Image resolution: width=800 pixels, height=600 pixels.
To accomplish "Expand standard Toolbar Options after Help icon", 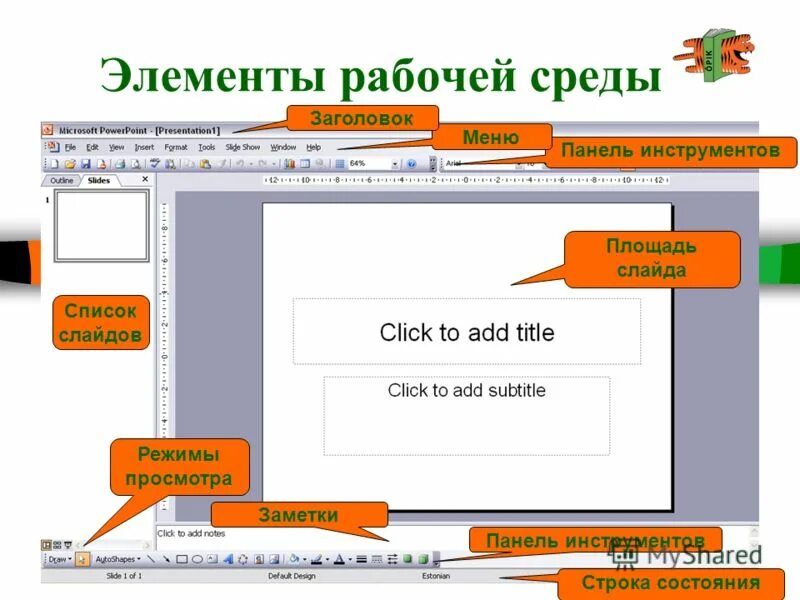I will [433, 164].
